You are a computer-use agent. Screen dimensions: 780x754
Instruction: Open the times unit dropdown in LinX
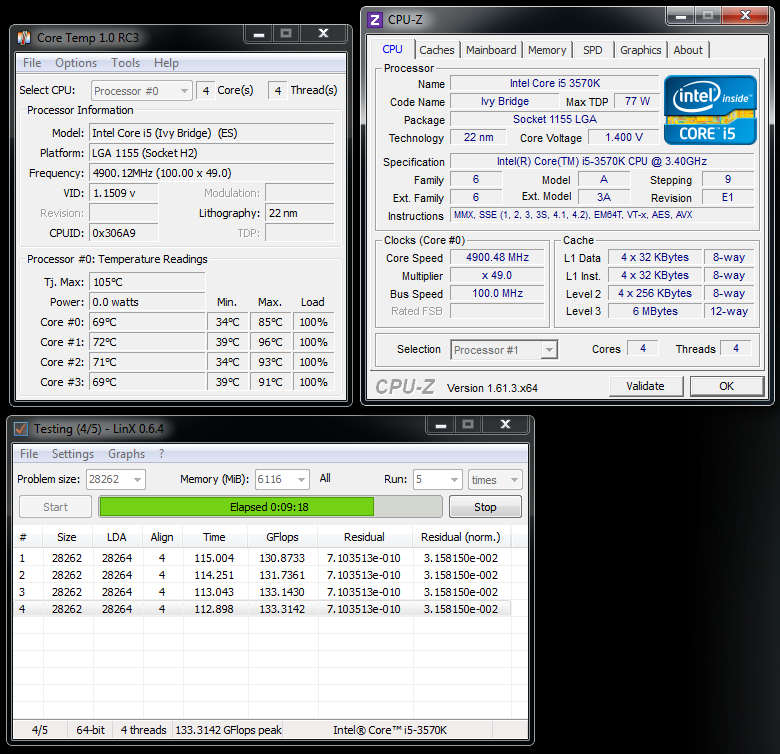tap(495, 479)
